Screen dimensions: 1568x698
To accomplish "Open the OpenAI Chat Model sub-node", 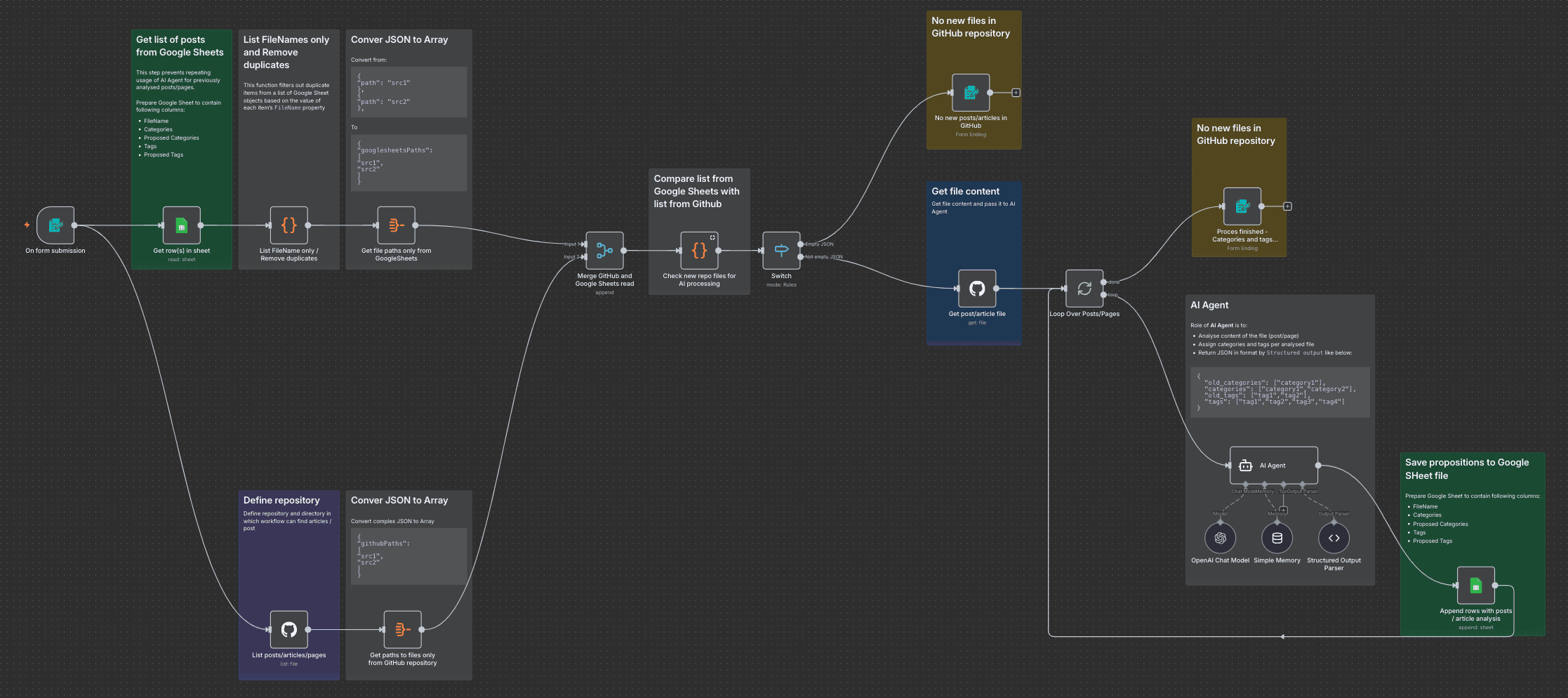I will point(1220,539).
